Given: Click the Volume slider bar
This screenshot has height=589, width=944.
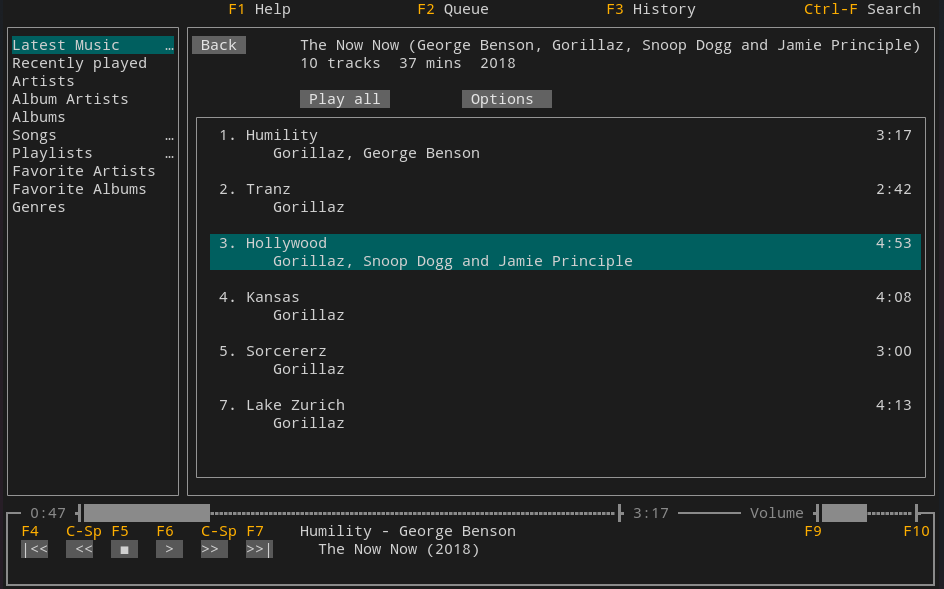Looking at the screenshot, I should pos(866,513).
